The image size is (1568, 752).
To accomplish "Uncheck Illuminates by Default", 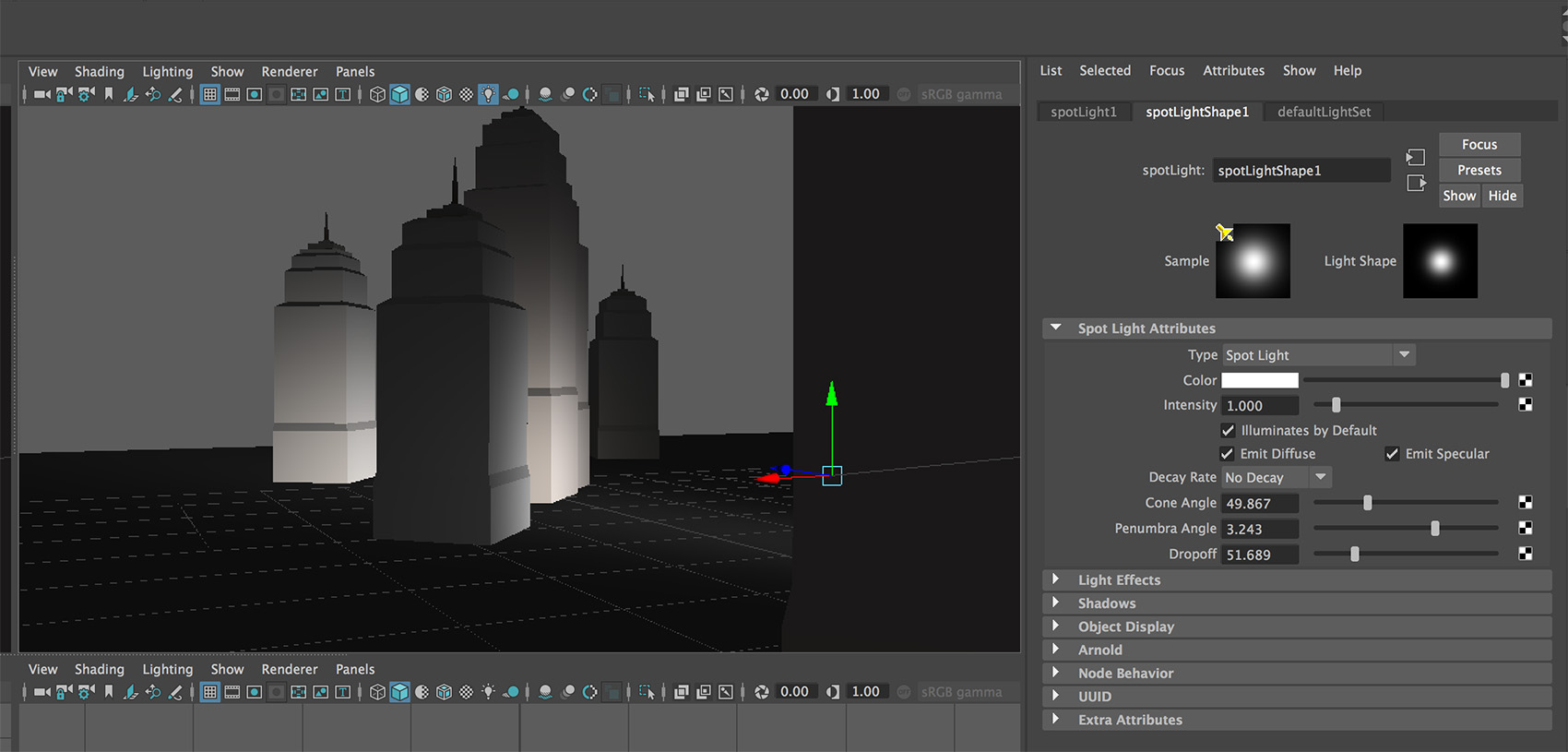I will pos(1228,430).
